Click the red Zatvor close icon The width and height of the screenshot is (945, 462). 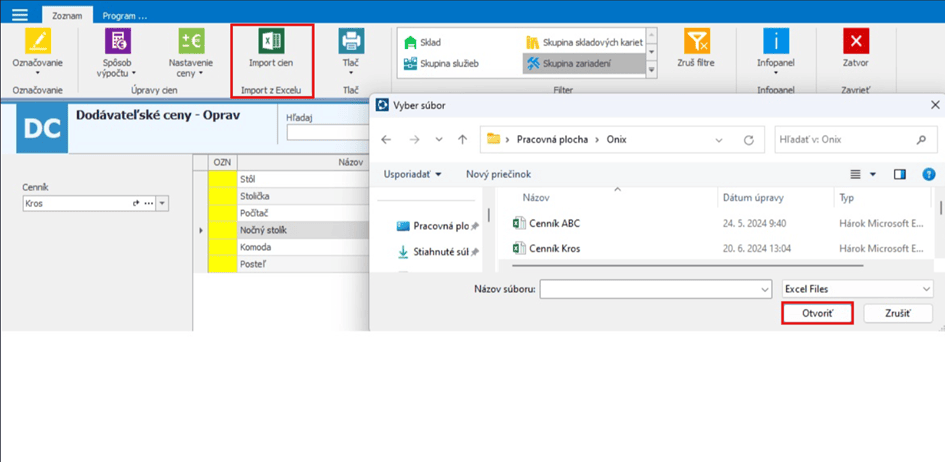pos(856,41)
